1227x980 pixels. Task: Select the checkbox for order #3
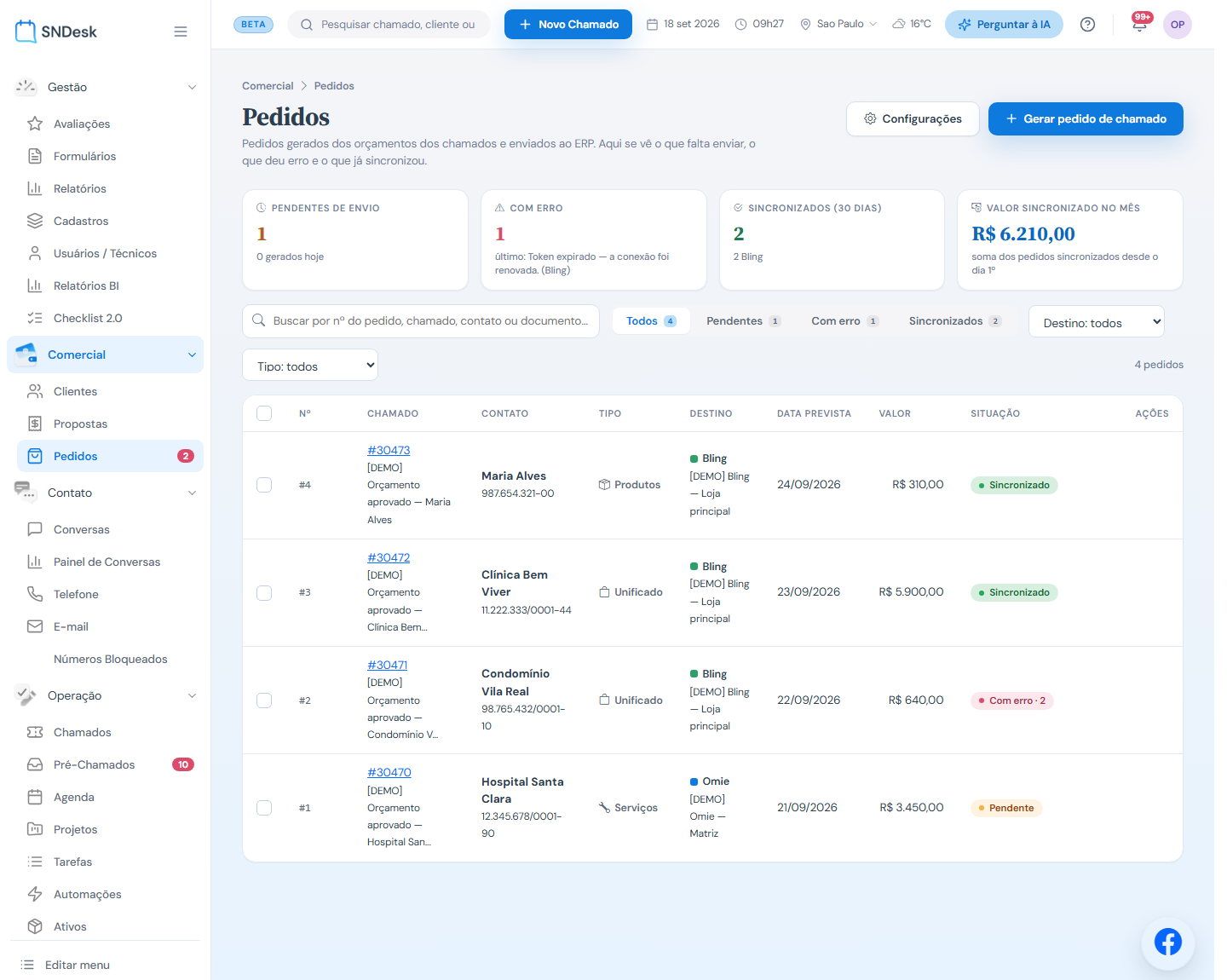pyautogui.click(x=264, y=592)
